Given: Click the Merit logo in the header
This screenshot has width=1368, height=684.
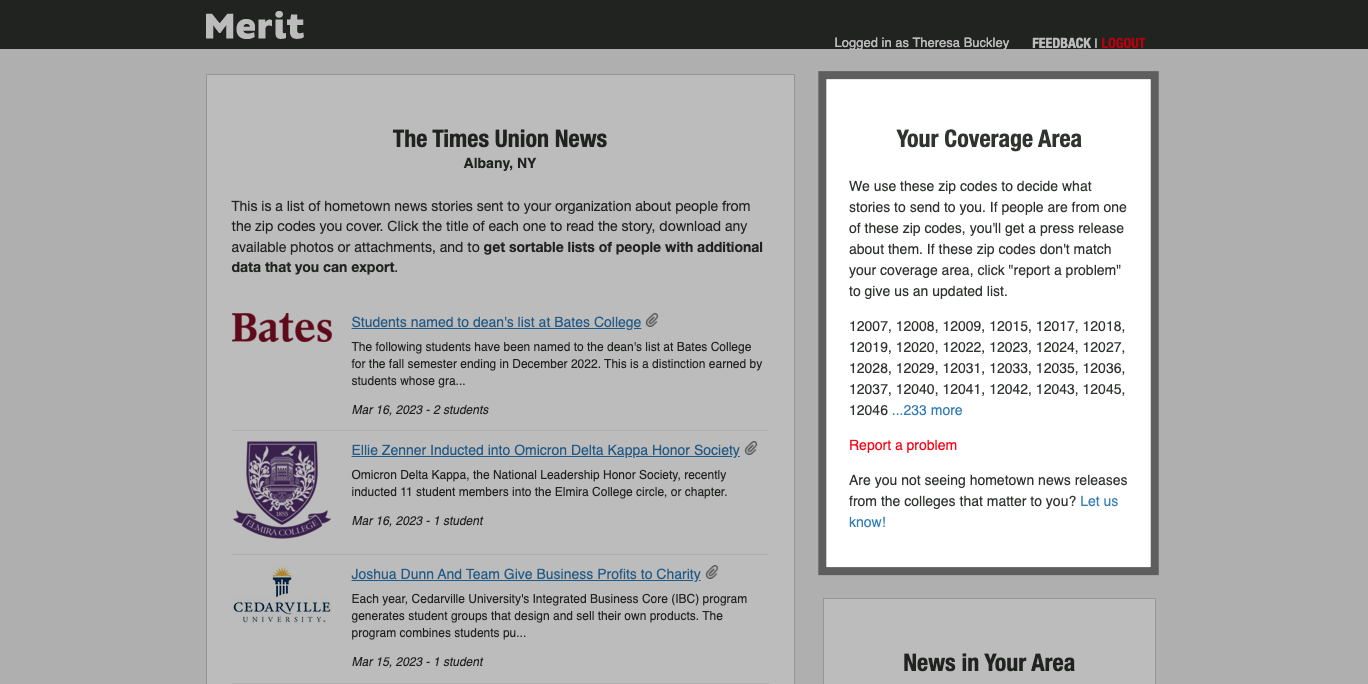Looking at the screenshot, I should click(x=254, y=24).
